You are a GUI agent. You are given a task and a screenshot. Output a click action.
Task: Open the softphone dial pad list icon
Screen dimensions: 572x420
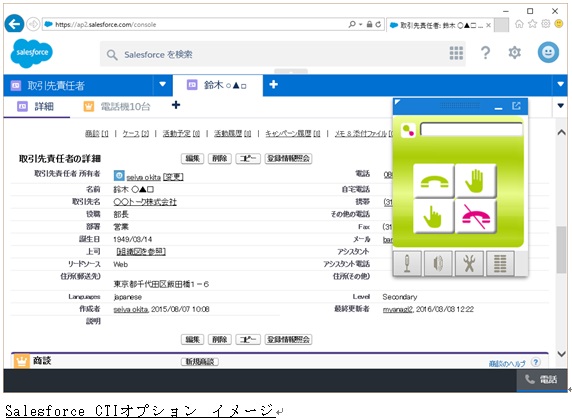point(500,263)
